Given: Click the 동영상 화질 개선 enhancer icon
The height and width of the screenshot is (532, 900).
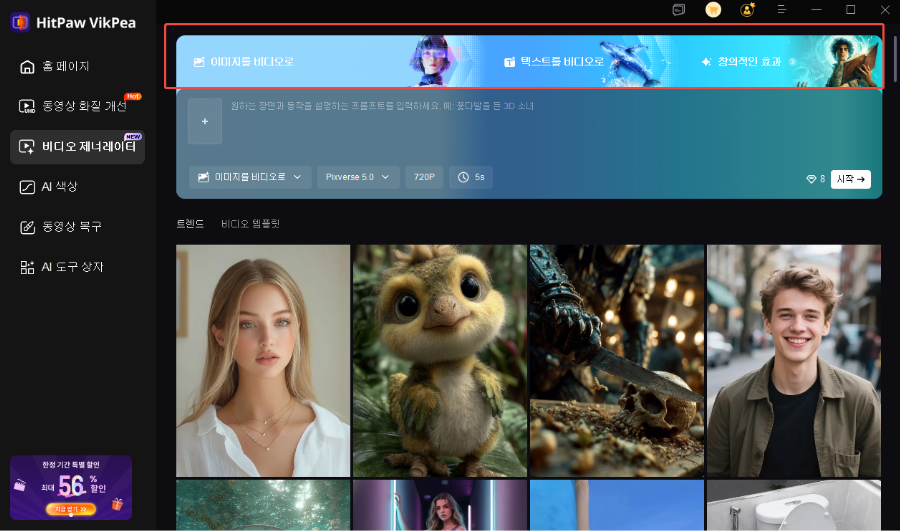Looking at the screenshot, I should click(x=27, y=107).
